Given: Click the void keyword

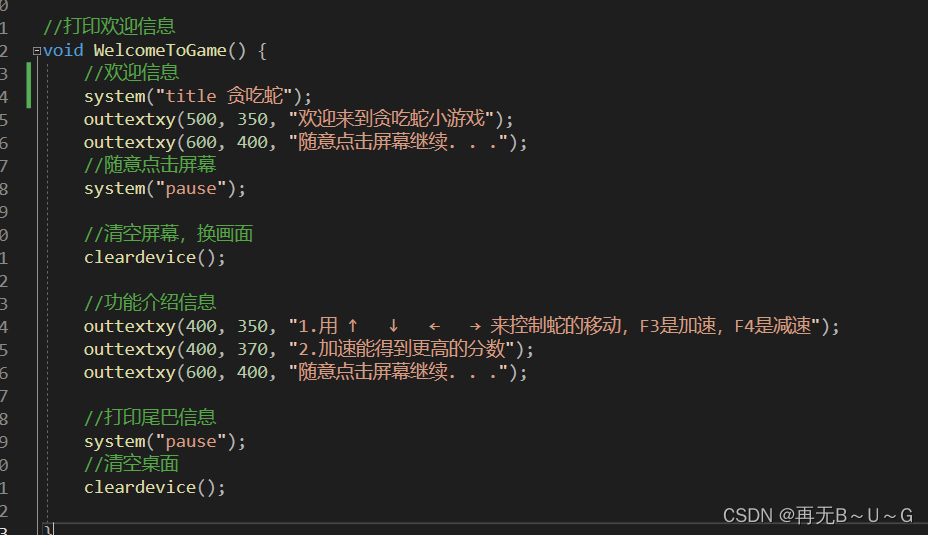Looking at the screenshot, I should pyautogui.click(x=63, y=50).
